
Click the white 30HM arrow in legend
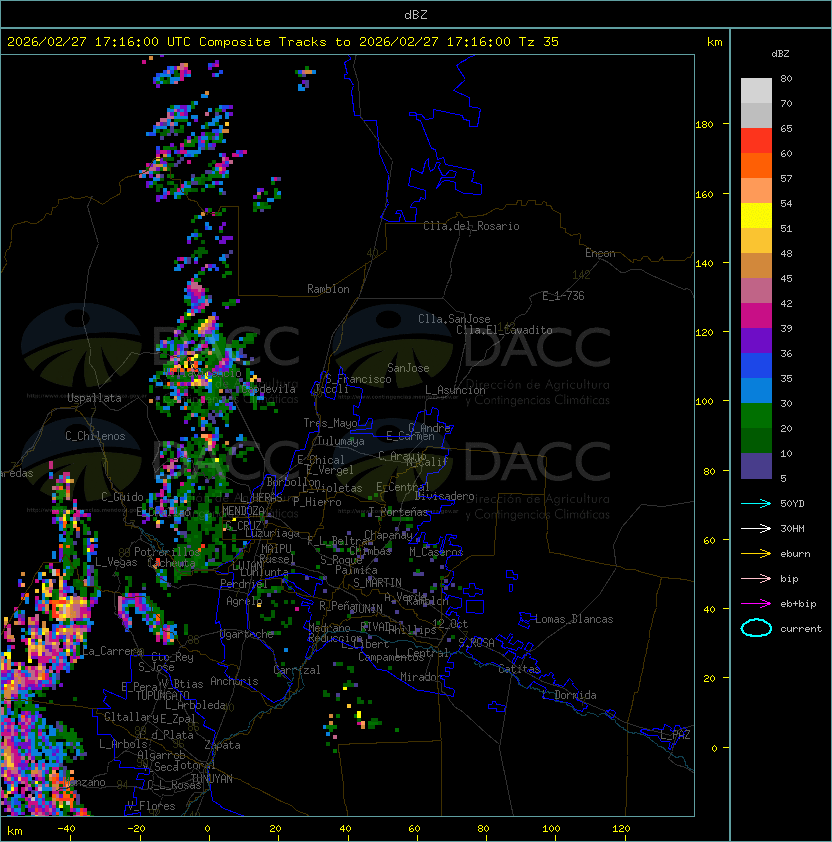coord(756,528)
